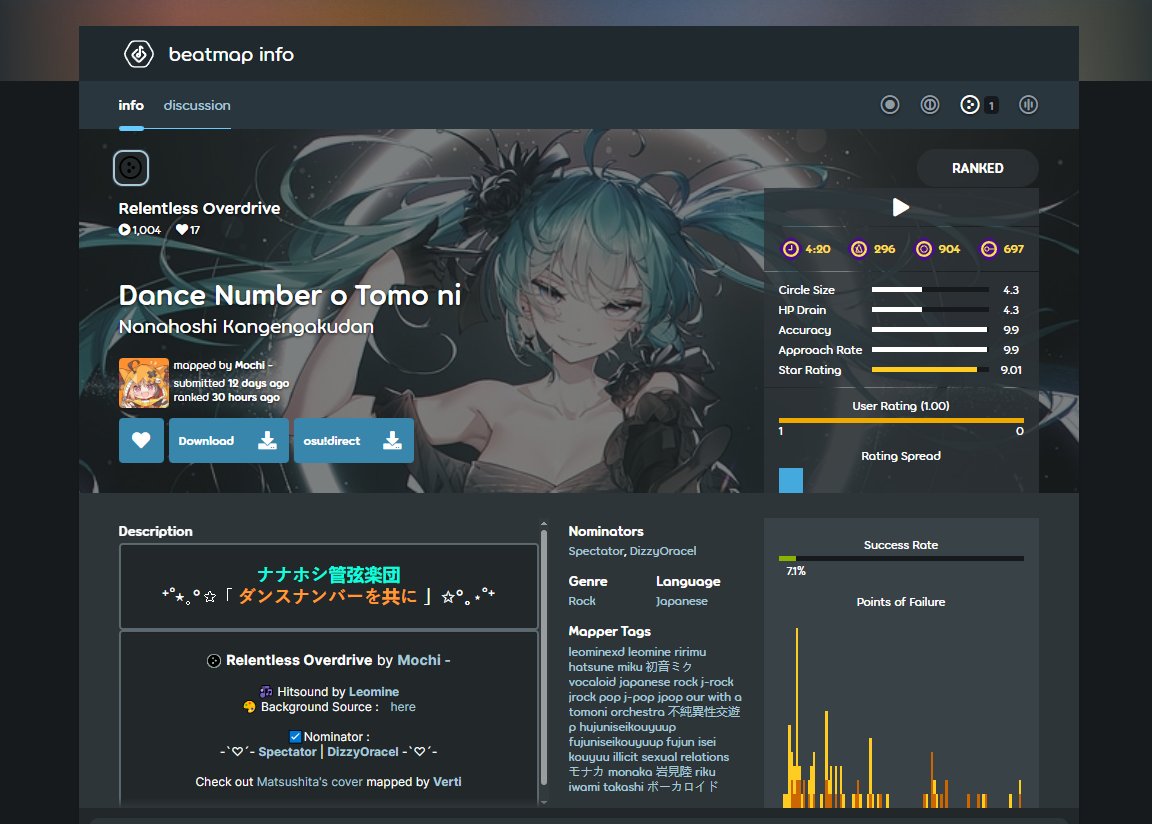Favourite this beatmap with the heart button
Image resolution: width=1152 pixels, height=824 pixels.
pos(141,441)
